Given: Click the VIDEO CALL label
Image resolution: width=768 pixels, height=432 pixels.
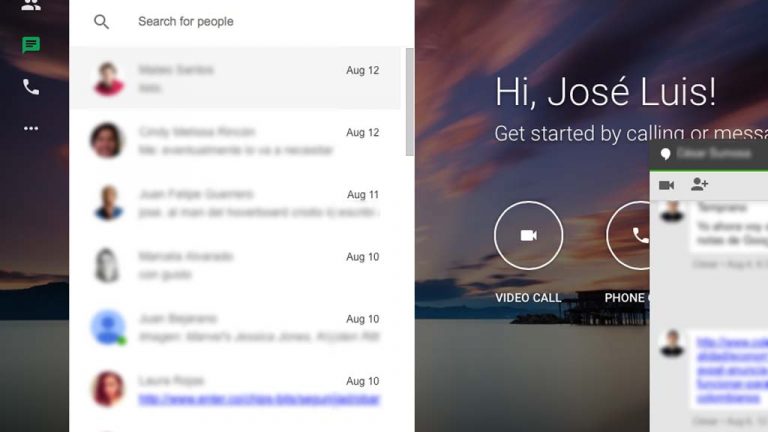Looking at the screenshot, I should 528,298.
